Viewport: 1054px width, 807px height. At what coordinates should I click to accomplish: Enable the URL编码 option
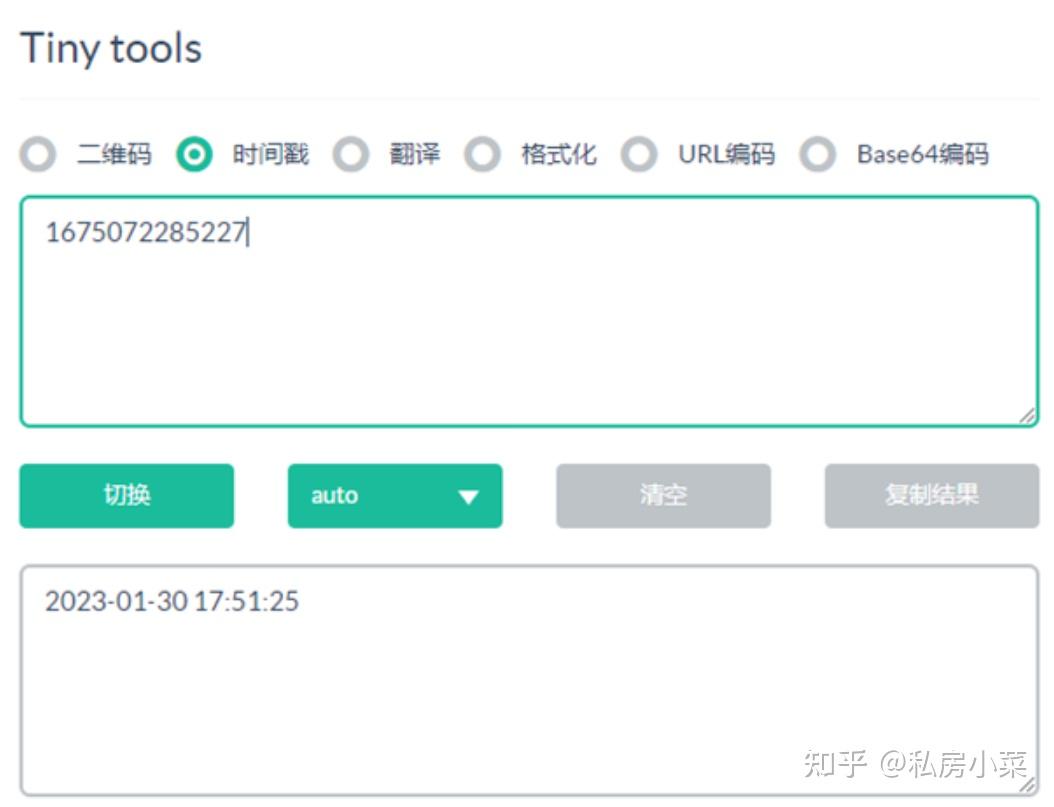[x=639, y=155]
